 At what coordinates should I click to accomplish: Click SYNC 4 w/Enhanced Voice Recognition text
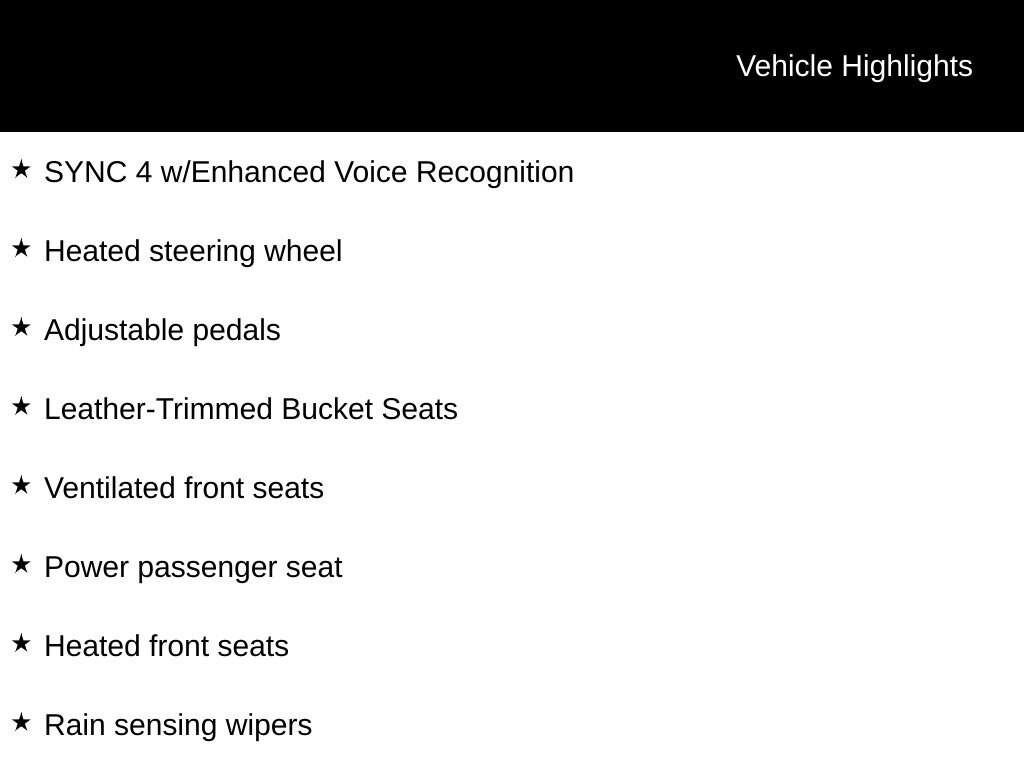point(309,172)
